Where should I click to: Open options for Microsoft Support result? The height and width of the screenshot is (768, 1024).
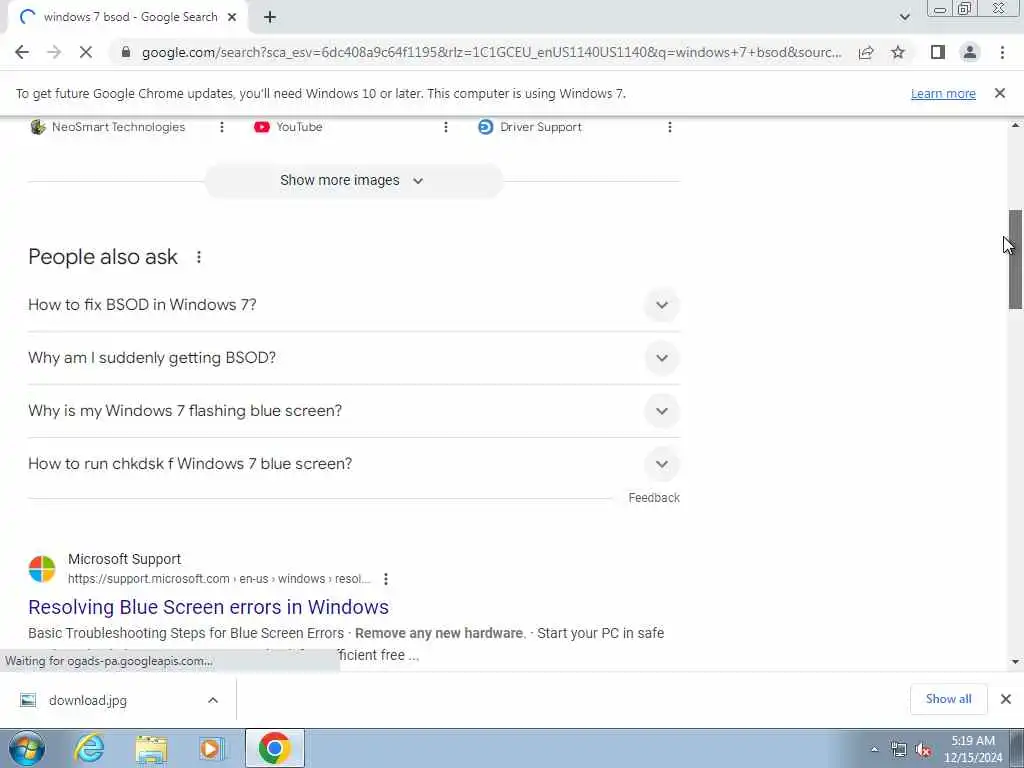386,579
